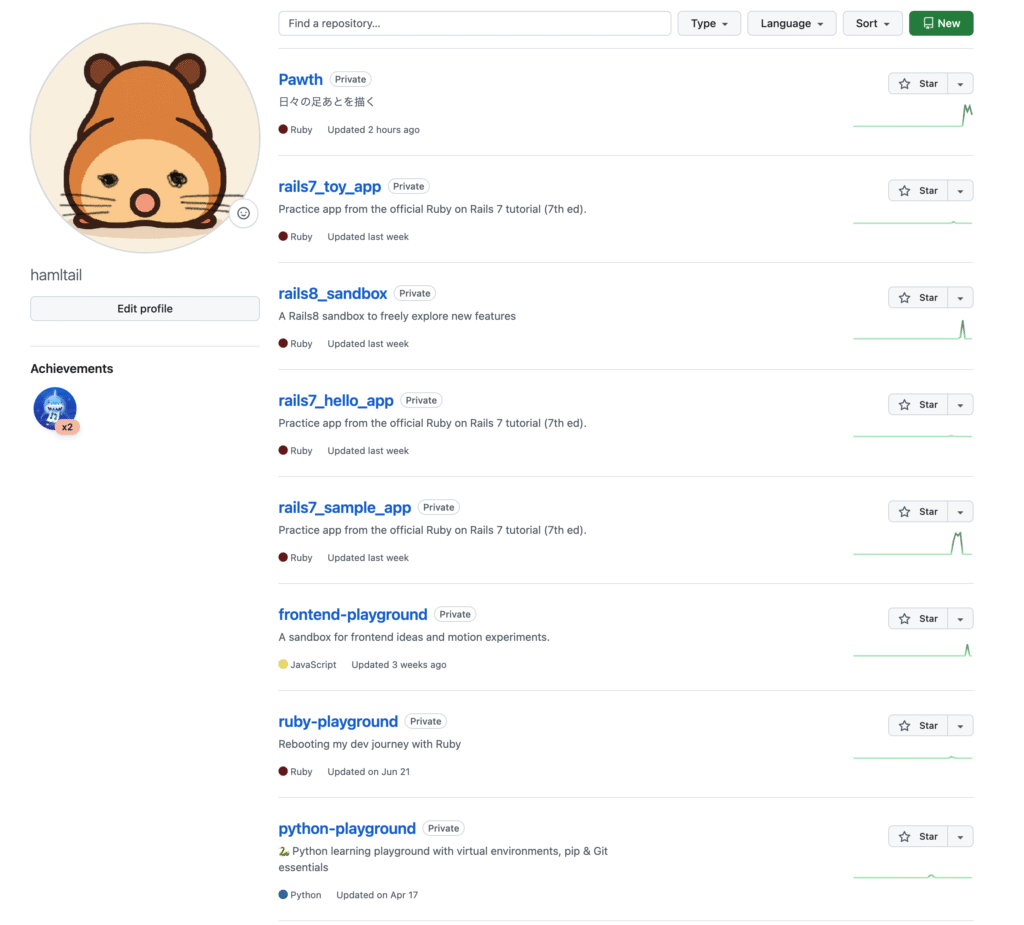This screenshot has width=1024, height=925.
Task: Click the Achievements heading
Action: [x=72, y=369]
